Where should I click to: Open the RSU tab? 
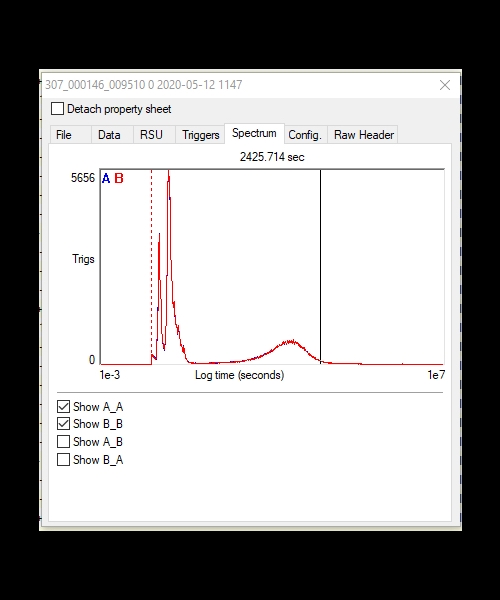(155, 135)
